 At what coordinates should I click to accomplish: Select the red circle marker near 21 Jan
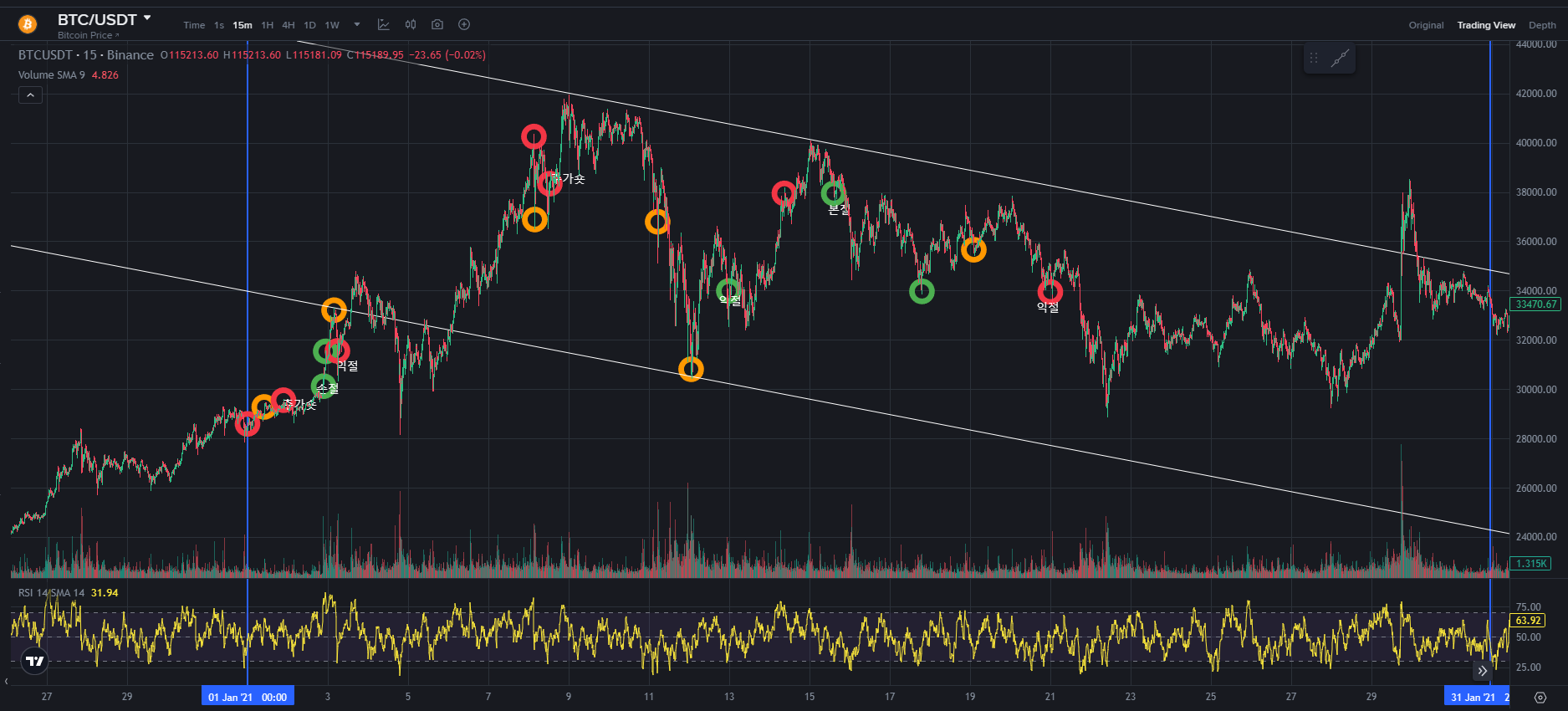coord(1050,292)
